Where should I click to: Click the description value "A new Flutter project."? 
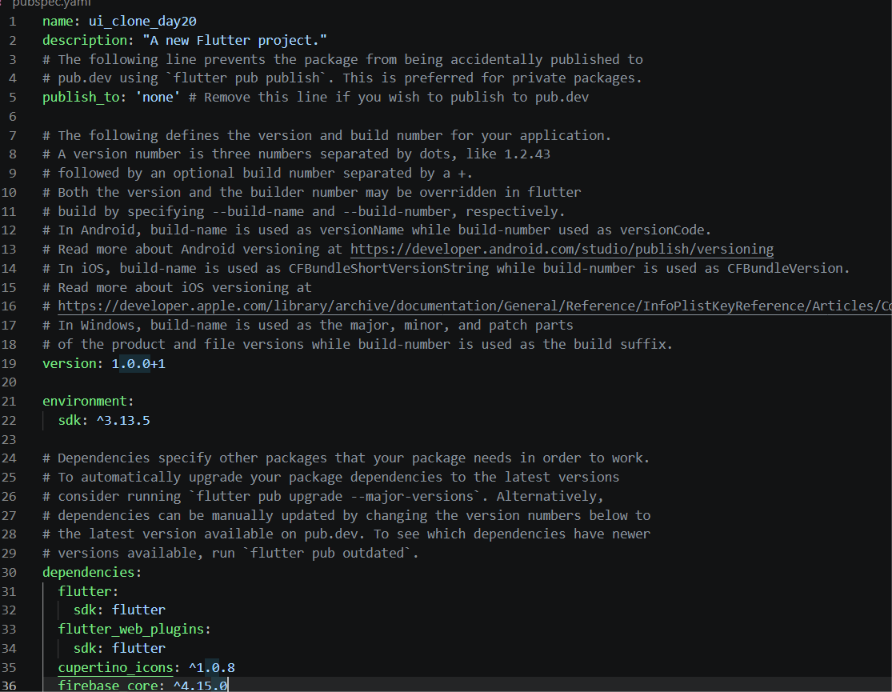click(x=235, y=40)
